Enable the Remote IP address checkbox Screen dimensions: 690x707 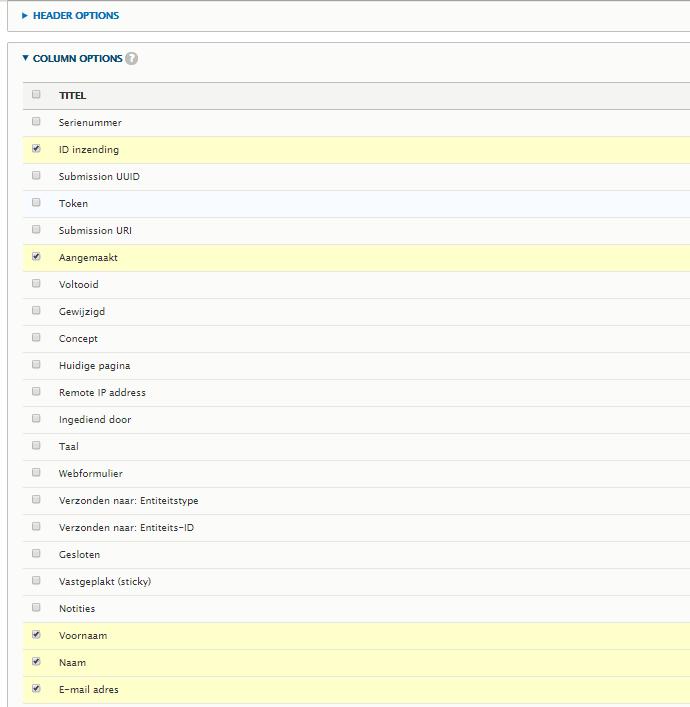(x=37, y=392)
